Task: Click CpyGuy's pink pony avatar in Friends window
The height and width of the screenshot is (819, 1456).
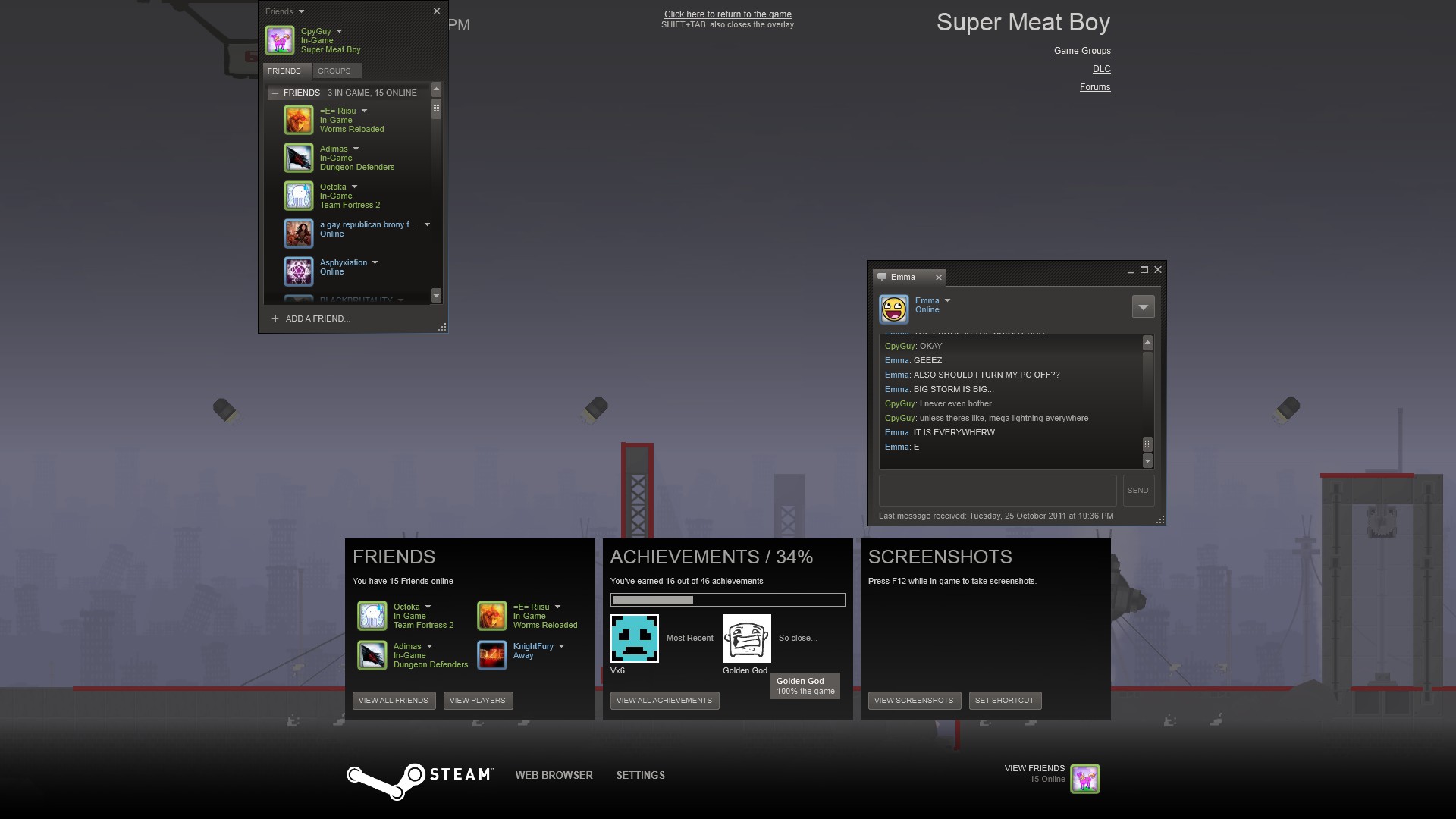Action: click(x=279, y=40)
